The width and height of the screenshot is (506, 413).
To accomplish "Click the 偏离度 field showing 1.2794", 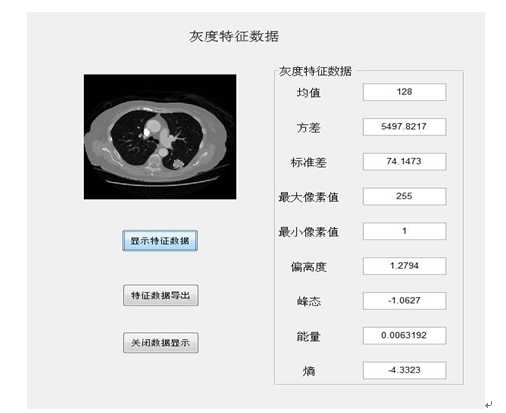I will click(x=404, y=266).
